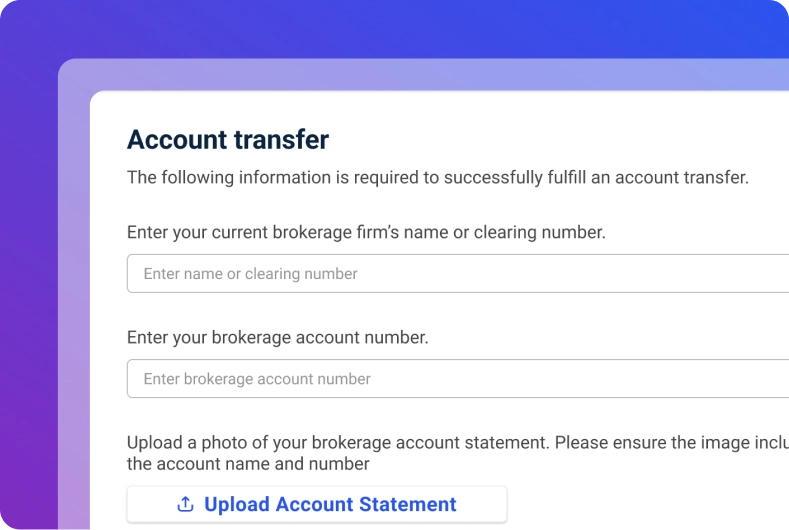The image size is (789, 530).
Task: Click "Enter brokerage account number" placeholder text
Action: pyautogui.click(x=257, y=379)
